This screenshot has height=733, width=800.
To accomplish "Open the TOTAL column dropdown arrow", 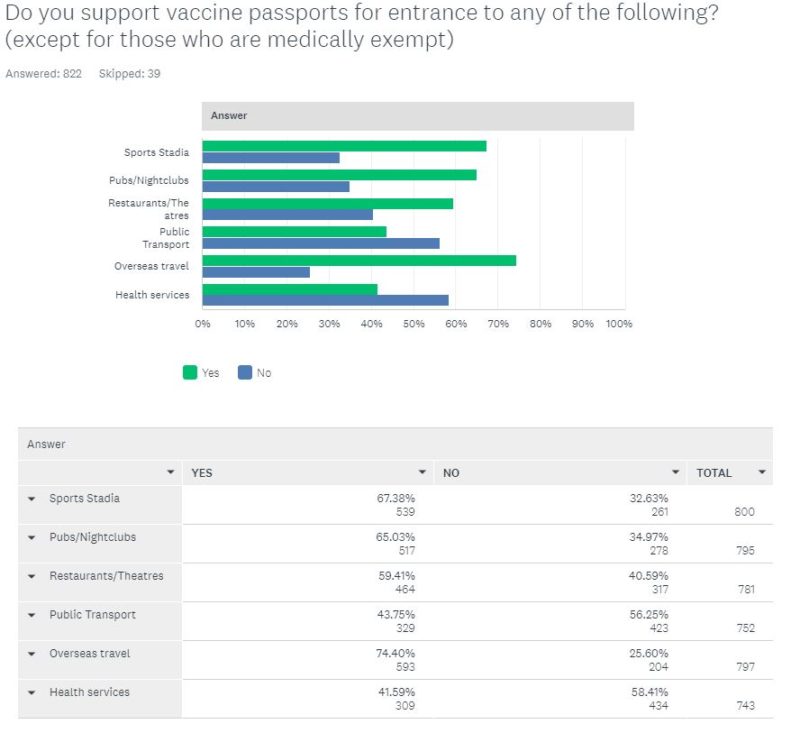I will [x=762, y=472].
